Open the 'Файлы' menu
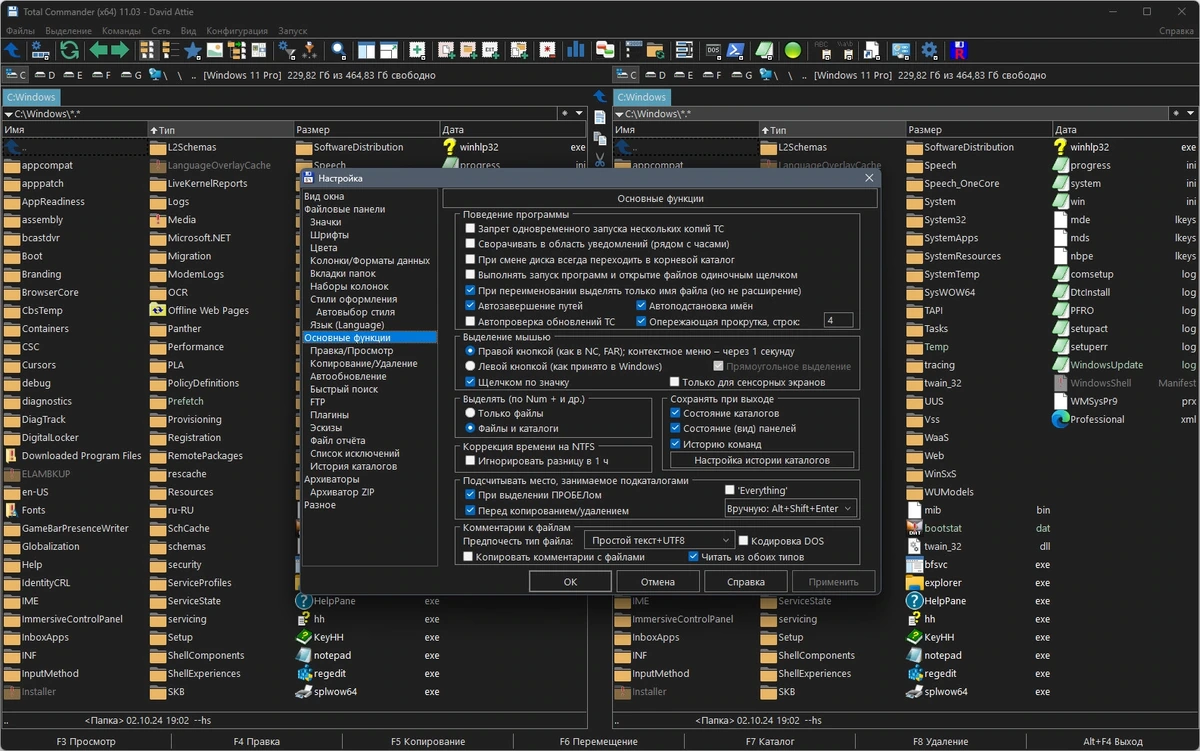 [x=20, y=31]
